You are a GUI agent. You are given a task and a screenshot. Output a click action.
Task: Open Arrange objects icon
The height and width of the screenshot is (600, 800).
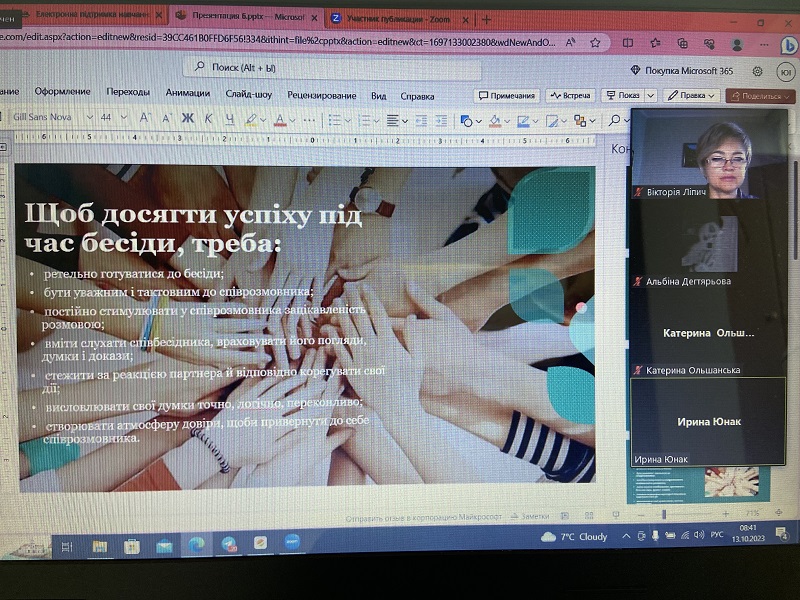580,121
